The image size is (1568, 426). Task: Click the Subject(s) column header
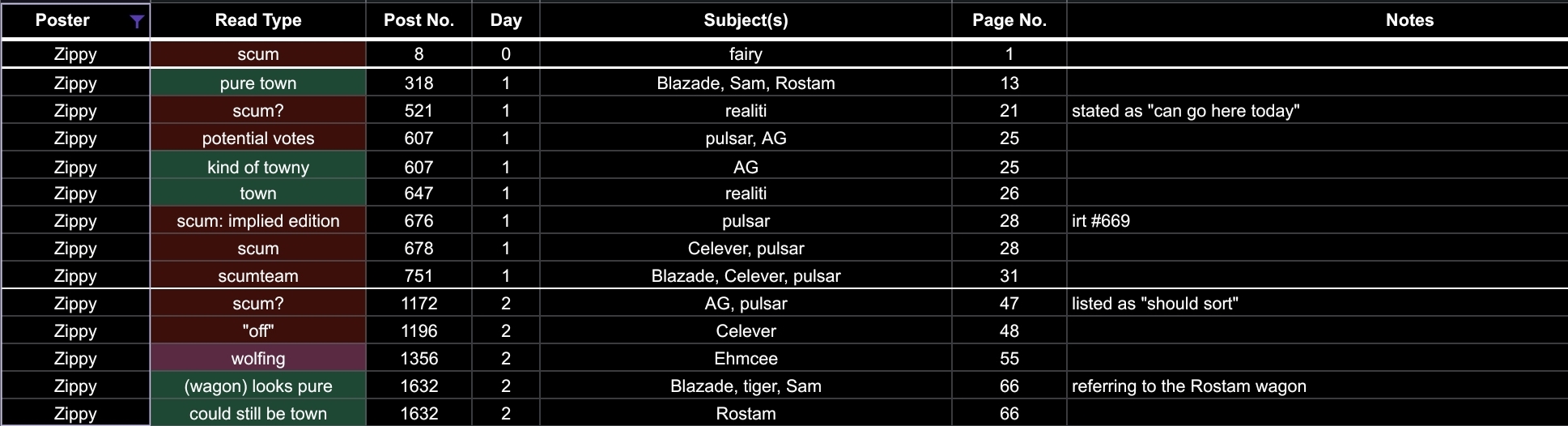[746, 20]
